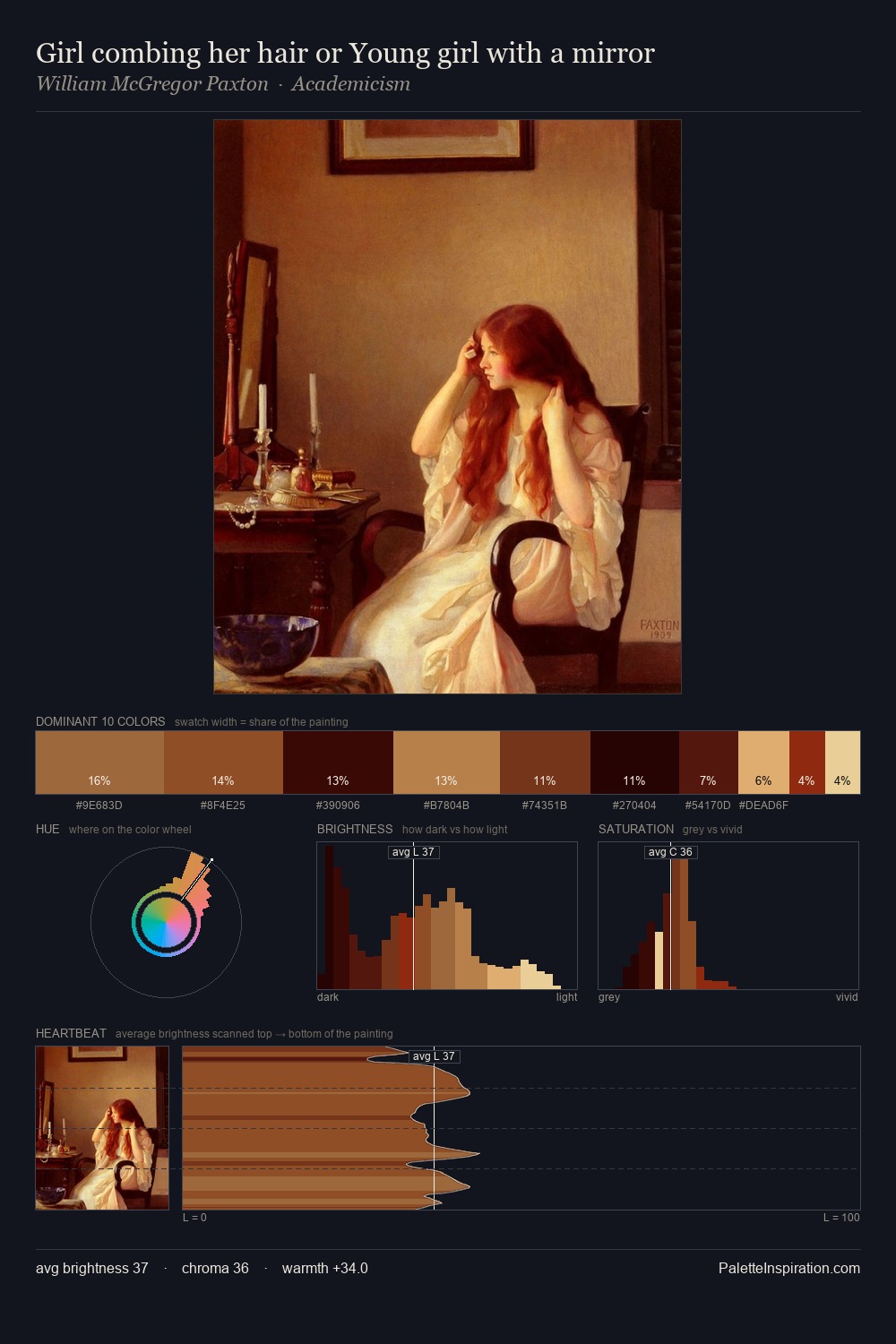Click the hex label #8F4E25
This screenshot has width=896, height=1344.
(223, 806)
